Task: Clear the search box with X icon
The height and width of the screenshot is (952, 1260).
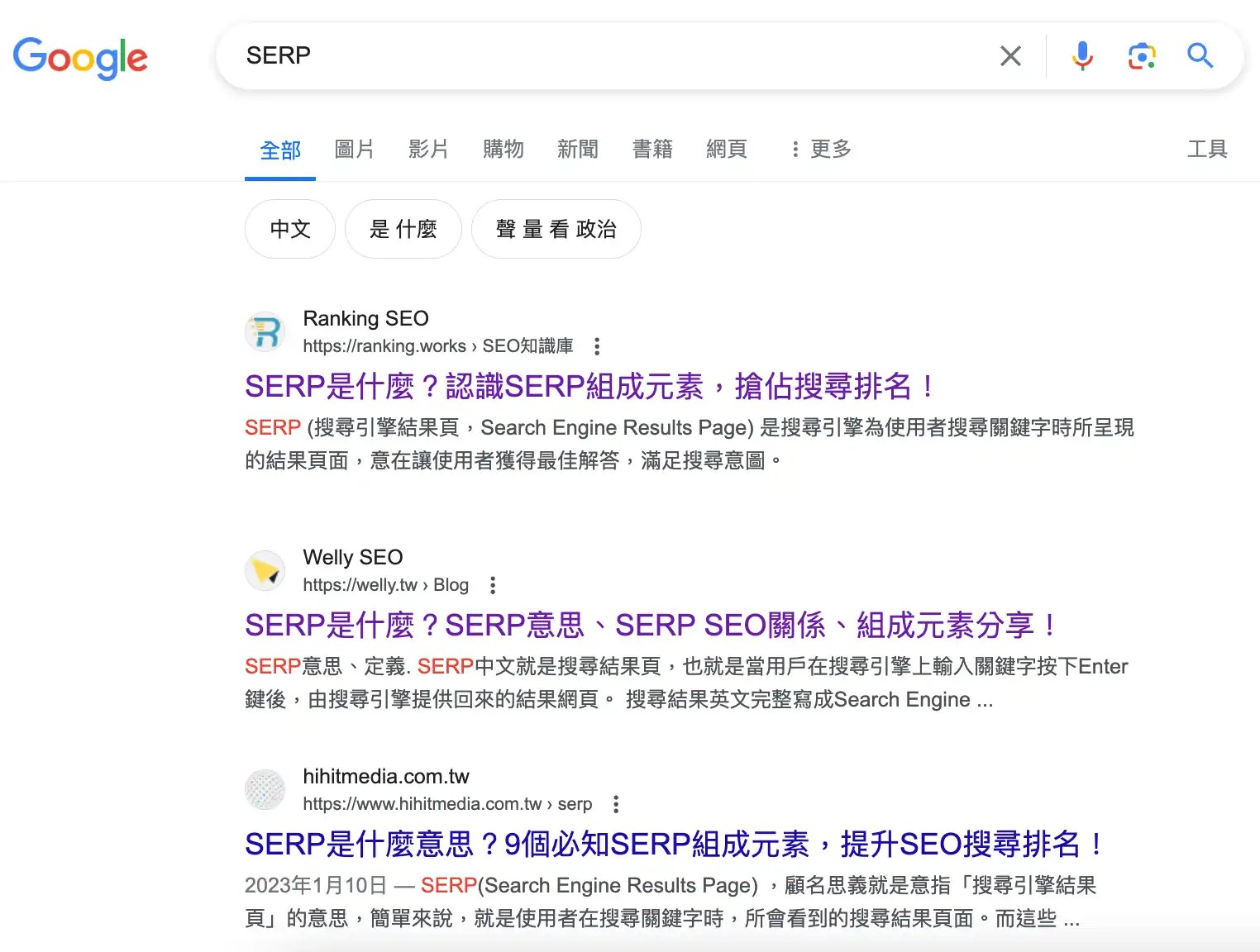Action: [1010, 56]
